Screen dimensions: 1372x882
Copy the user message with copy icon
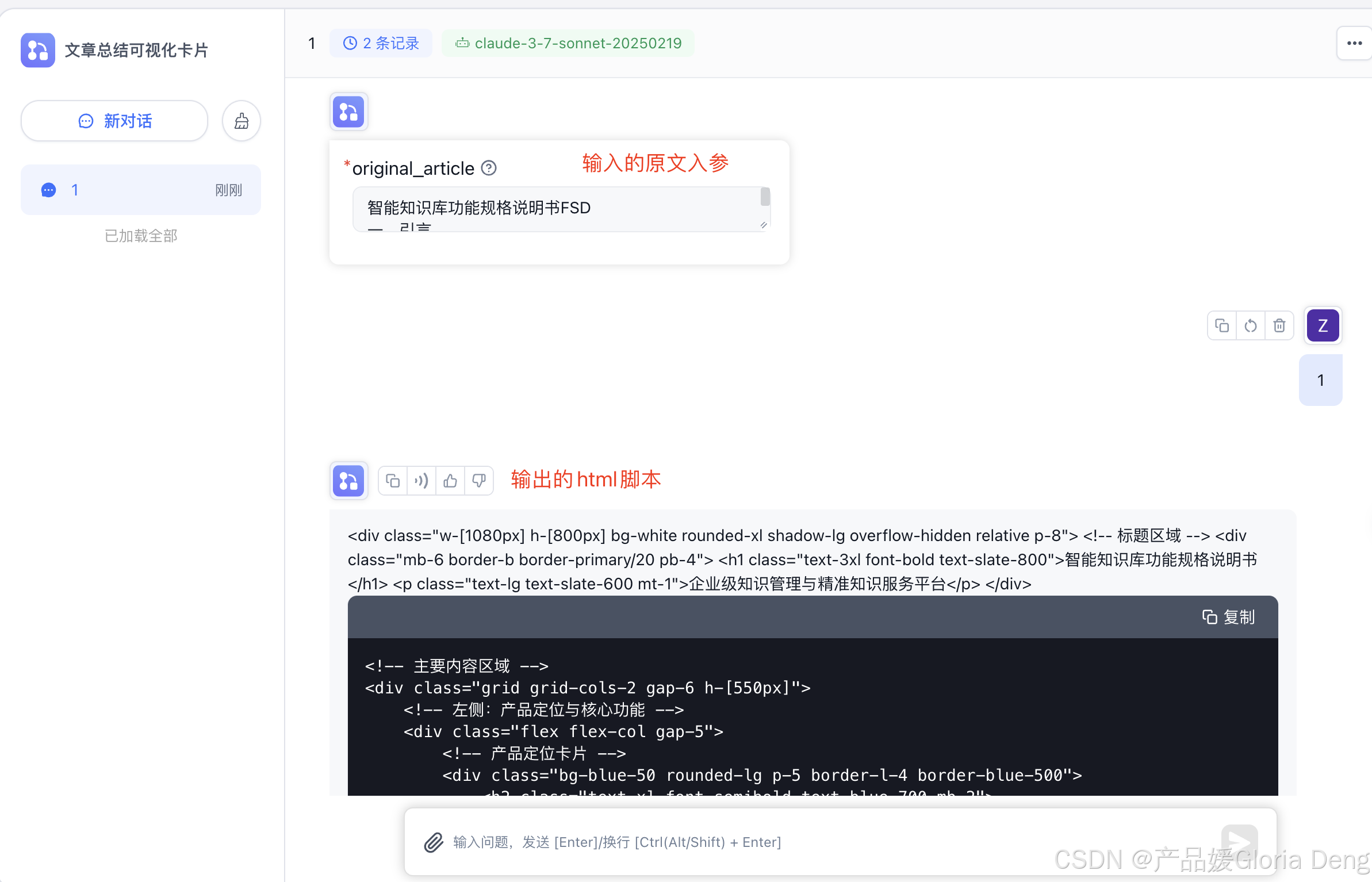[1222, 326]
